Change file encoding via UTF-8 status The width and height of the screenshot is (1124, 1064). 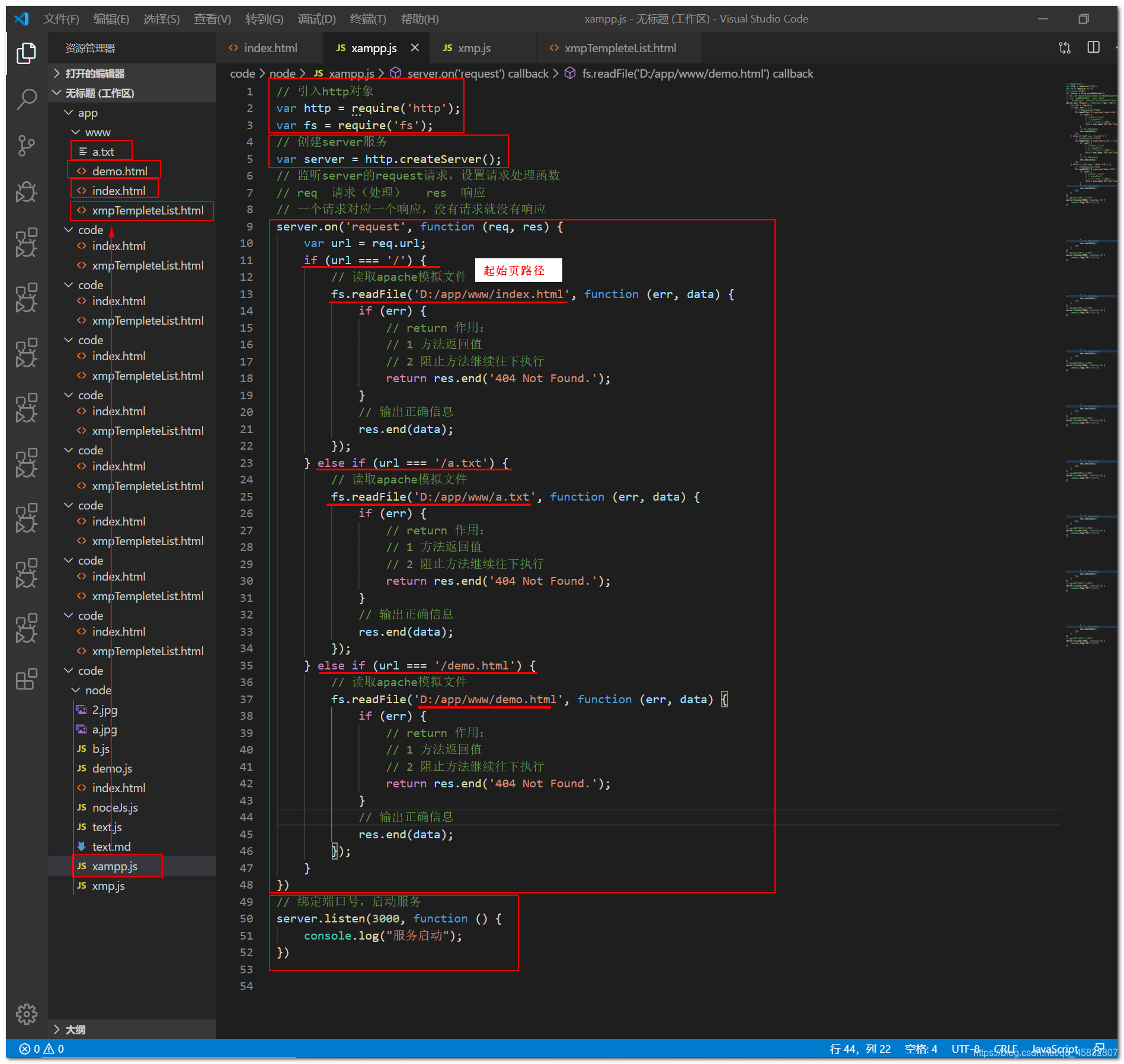click(965, 1049)
